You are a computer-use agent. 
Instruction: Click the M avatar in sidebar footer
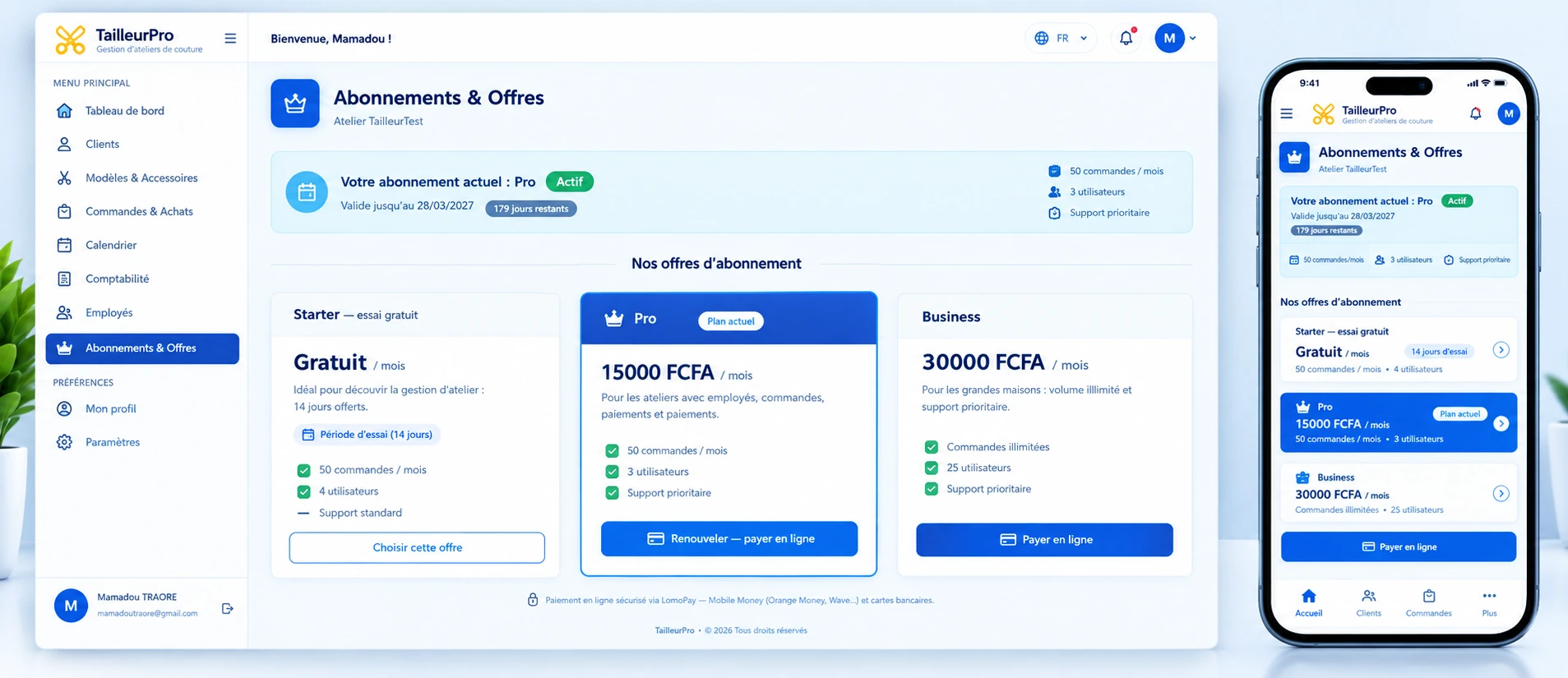(x=71, y=606)
